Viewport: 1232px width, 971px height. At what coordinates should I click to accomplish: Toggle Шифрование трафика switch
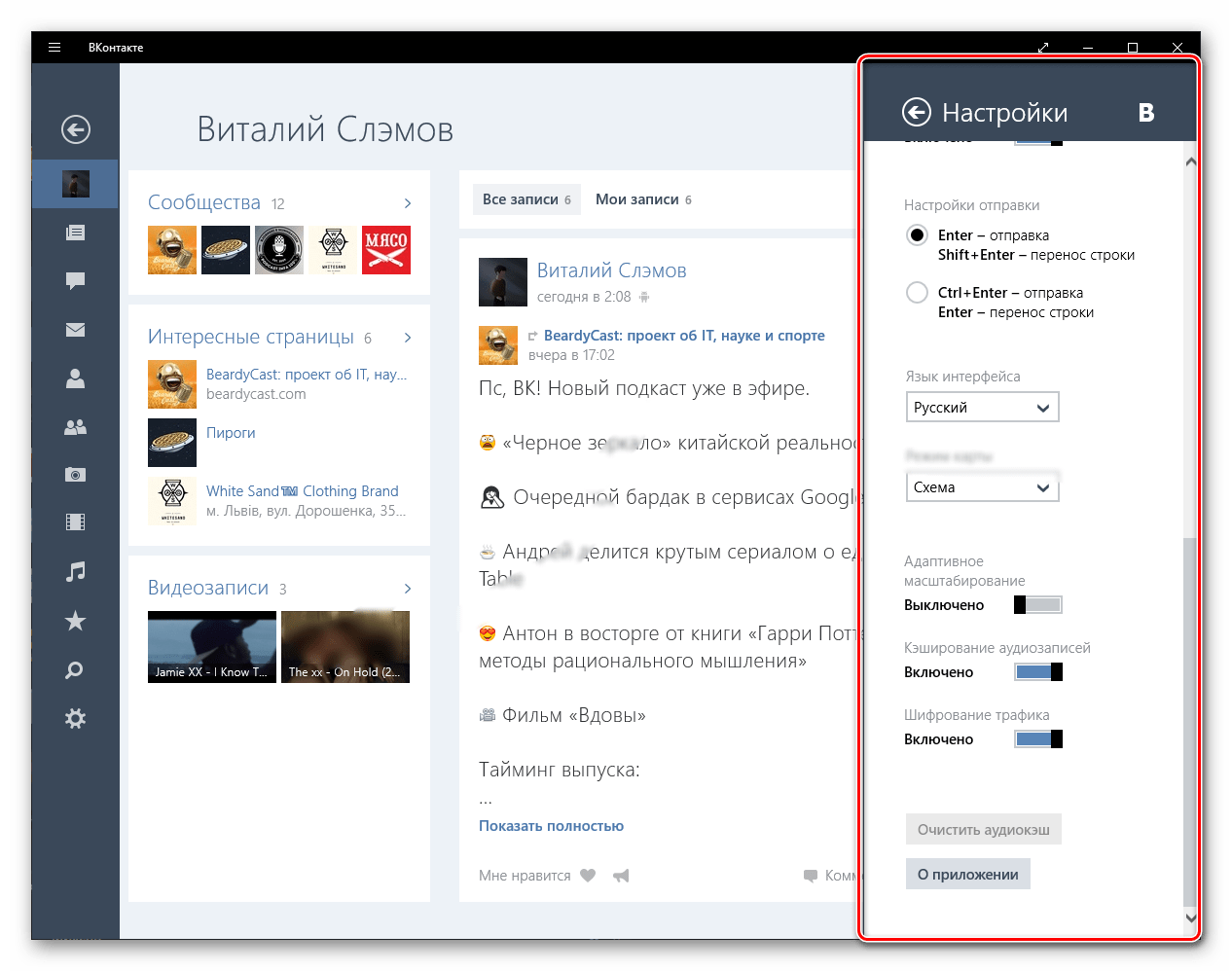[1038, 739]
